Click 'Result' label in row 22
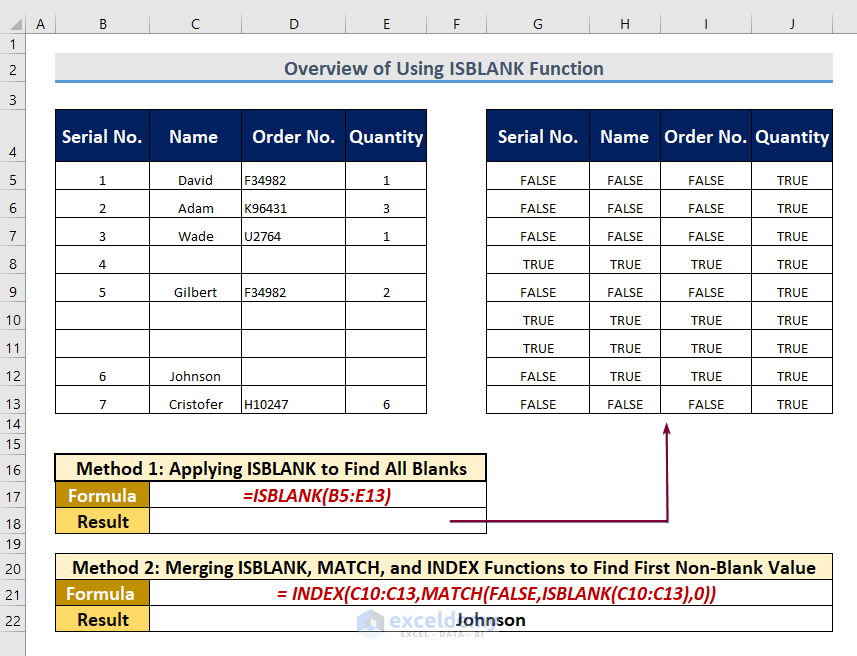Image resolution: width=857 pixels, height=656 pixels. point(102,620)
